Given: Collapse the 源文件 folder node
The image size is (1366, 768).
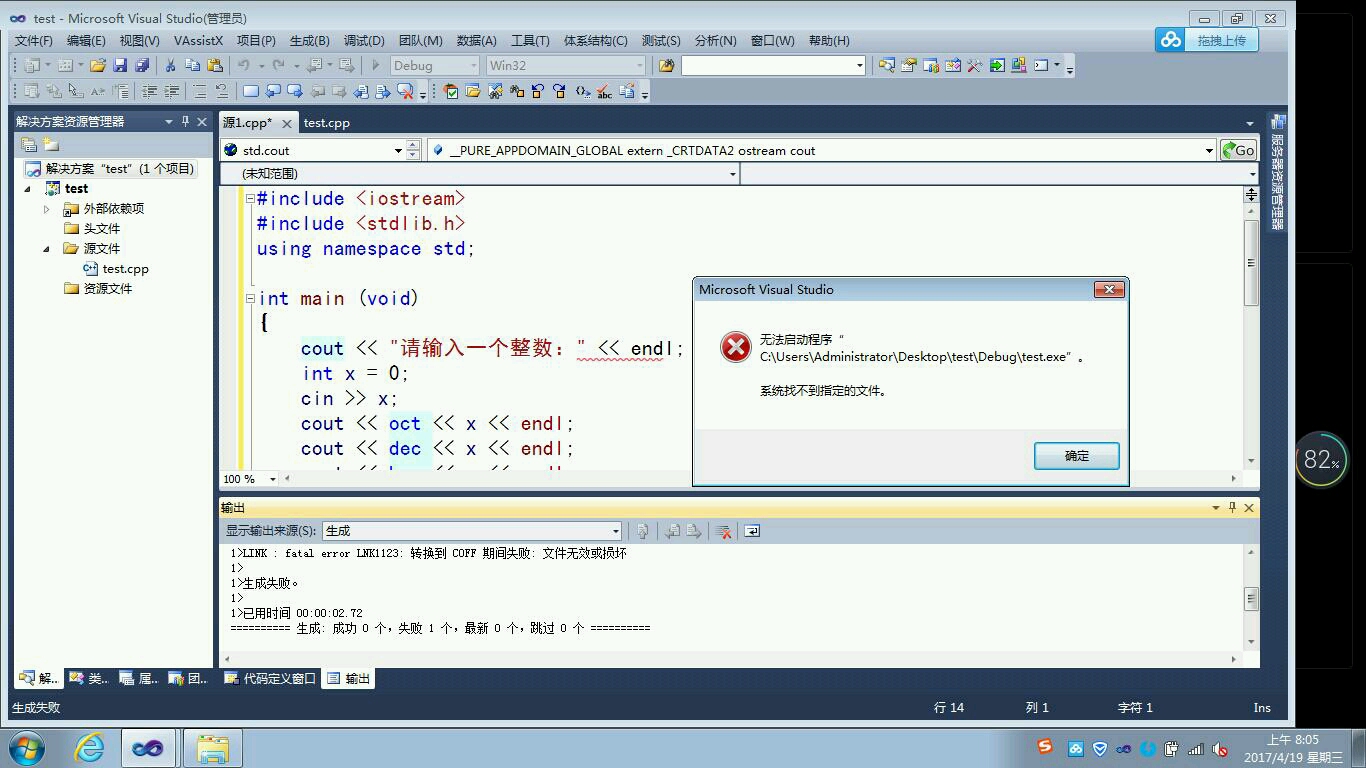Looking at the screenshot, I should tap(46, 248).
